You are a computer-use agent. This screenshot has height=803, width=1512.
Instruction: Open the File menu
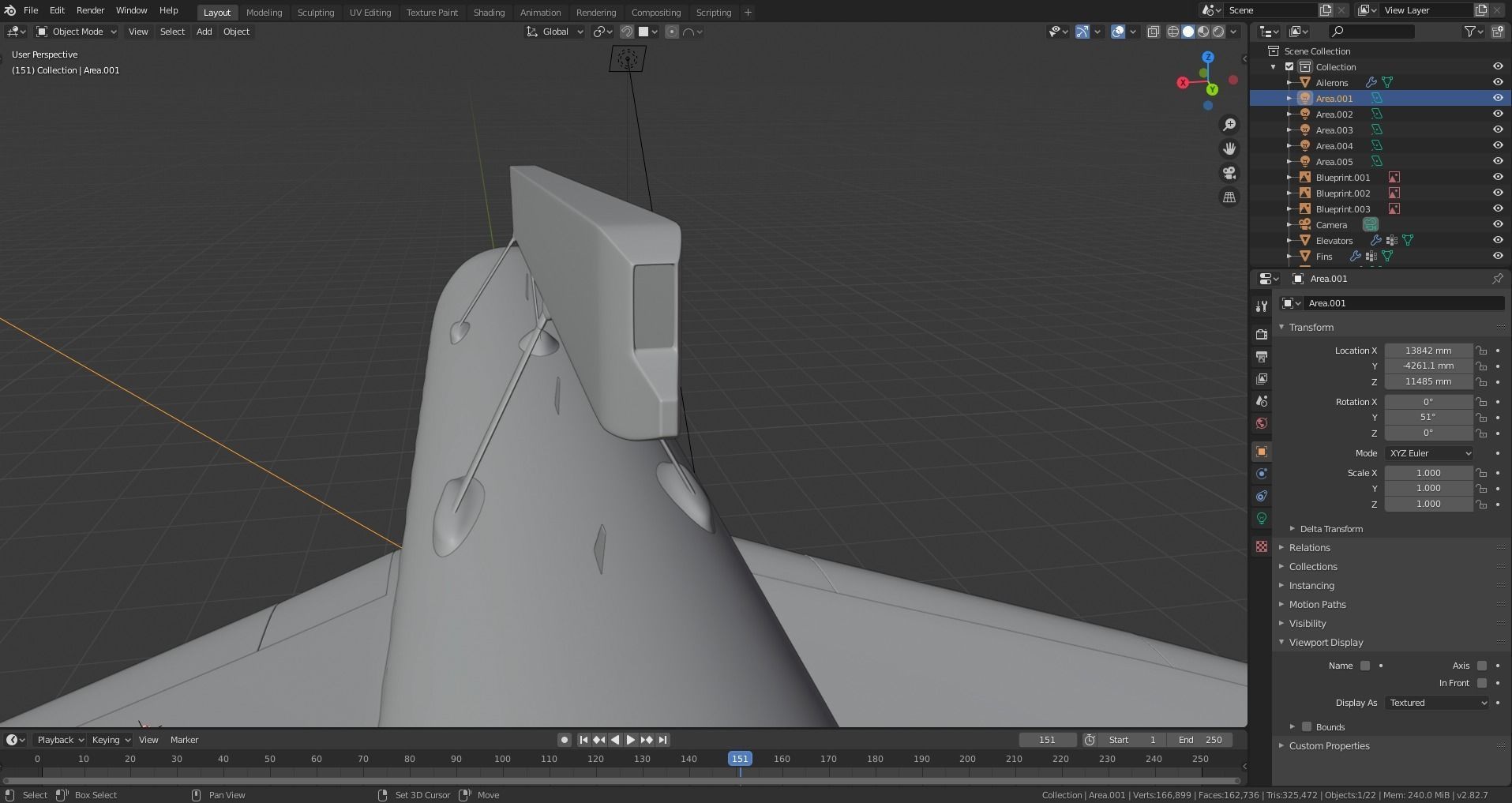(x=31, y=10)
